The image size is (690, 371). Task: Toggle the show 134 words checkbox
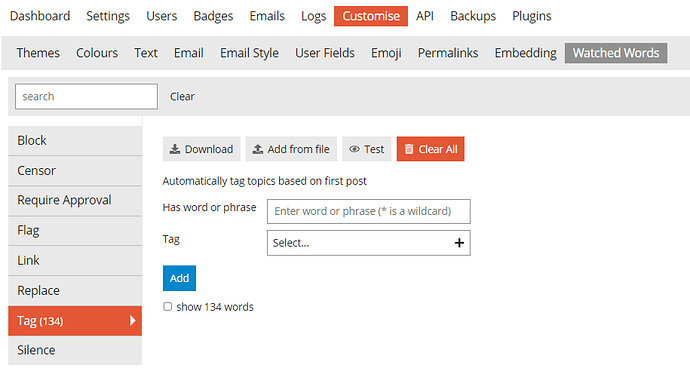[168, 306]
